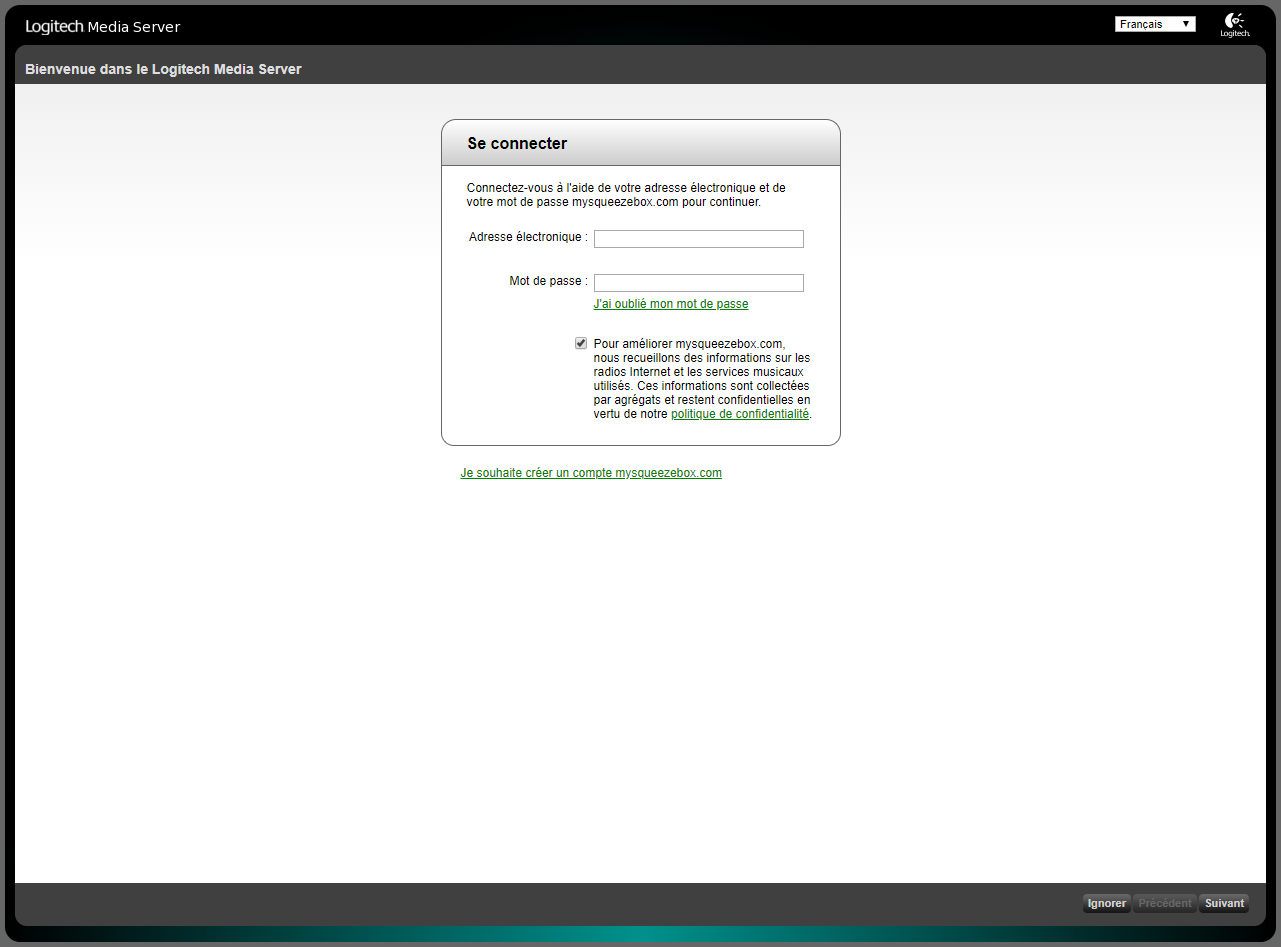Click the Précédent button

point(1165,904)
